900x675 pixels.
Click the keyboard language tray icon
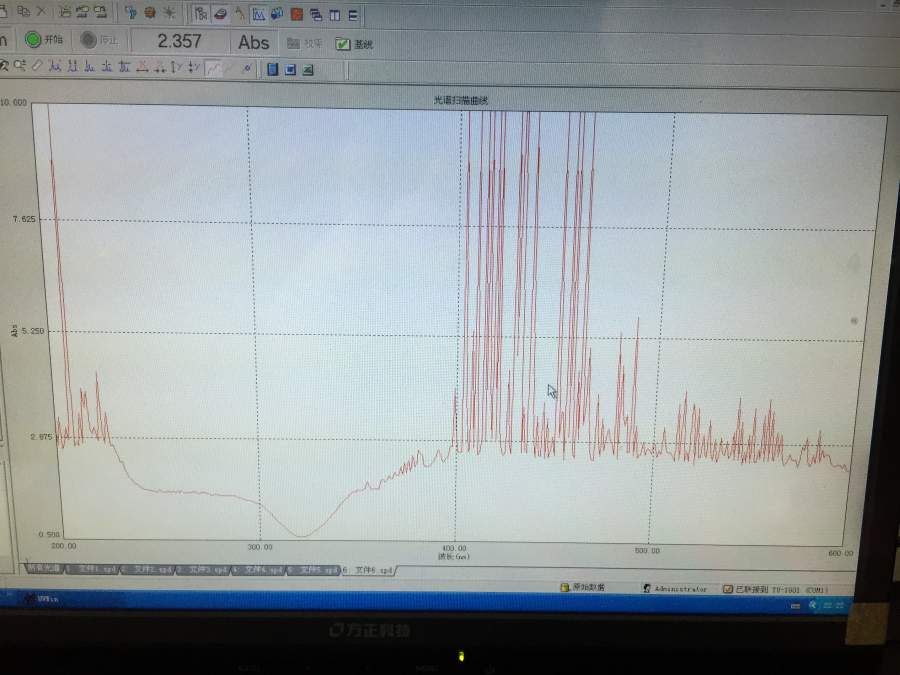(x=796, y=606)
